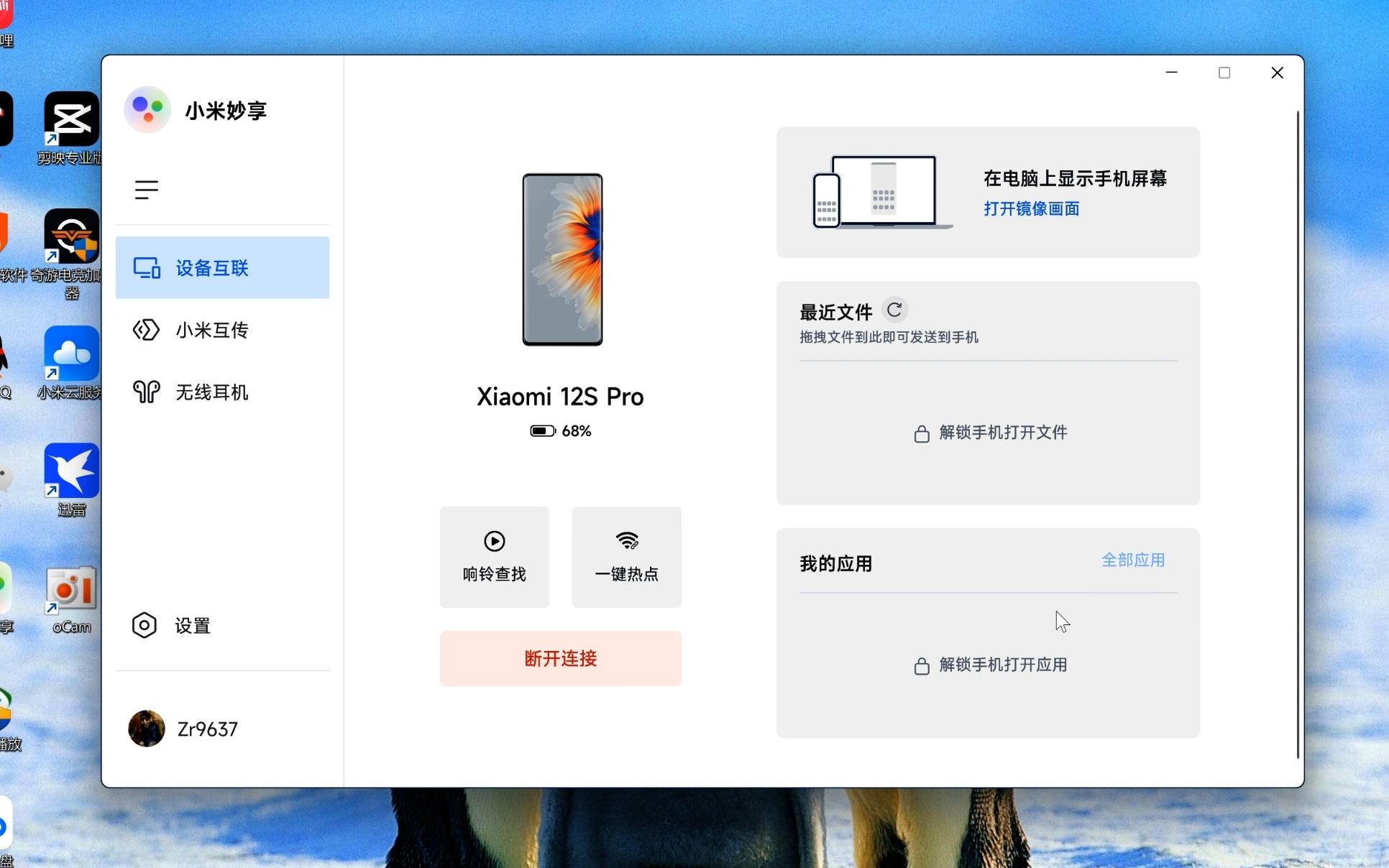Click the lock icon beside 解锁手机打开应用
1389x868 pixels.
pos(922,666)
